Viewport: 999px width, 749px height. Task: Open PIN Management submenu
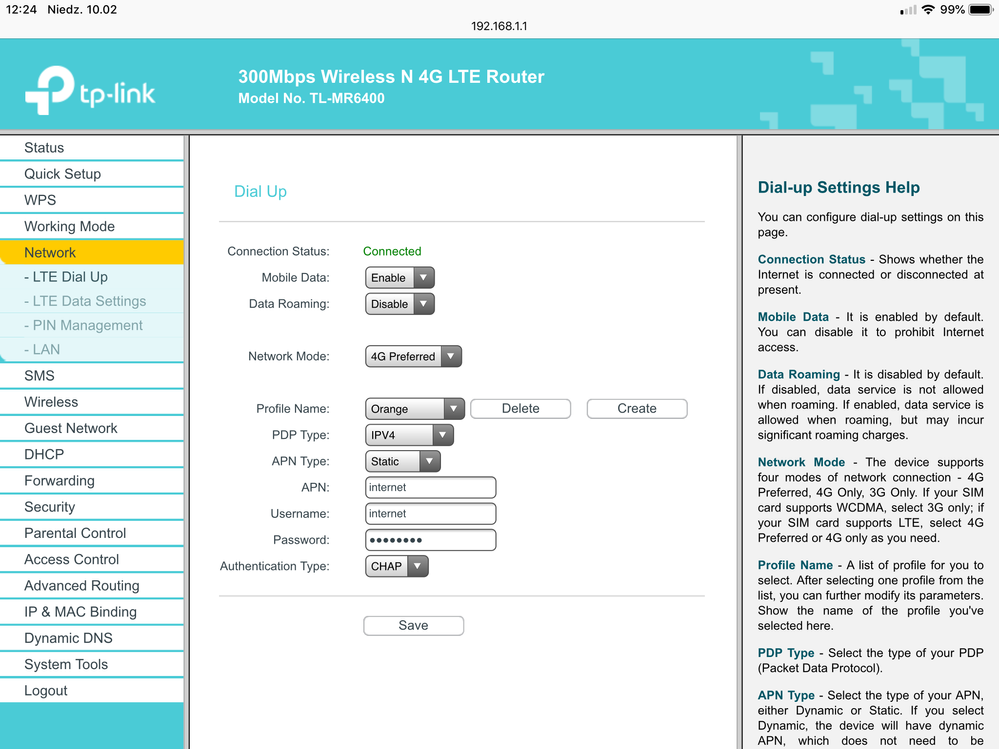point(92,325)
